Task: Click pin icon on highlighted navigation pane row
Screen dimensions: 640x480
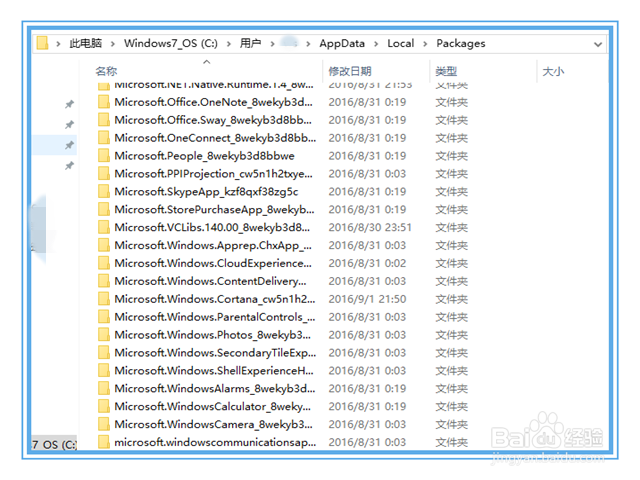Action: coord(69,145)
